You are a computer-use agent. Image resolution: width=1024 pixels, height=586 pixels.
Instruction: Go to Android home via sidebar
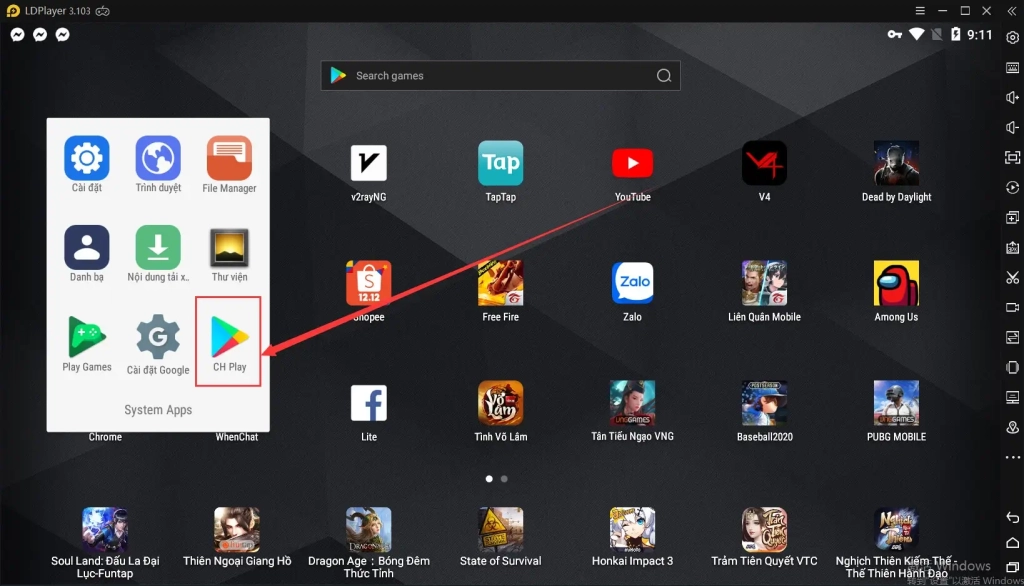(1012, 543)
